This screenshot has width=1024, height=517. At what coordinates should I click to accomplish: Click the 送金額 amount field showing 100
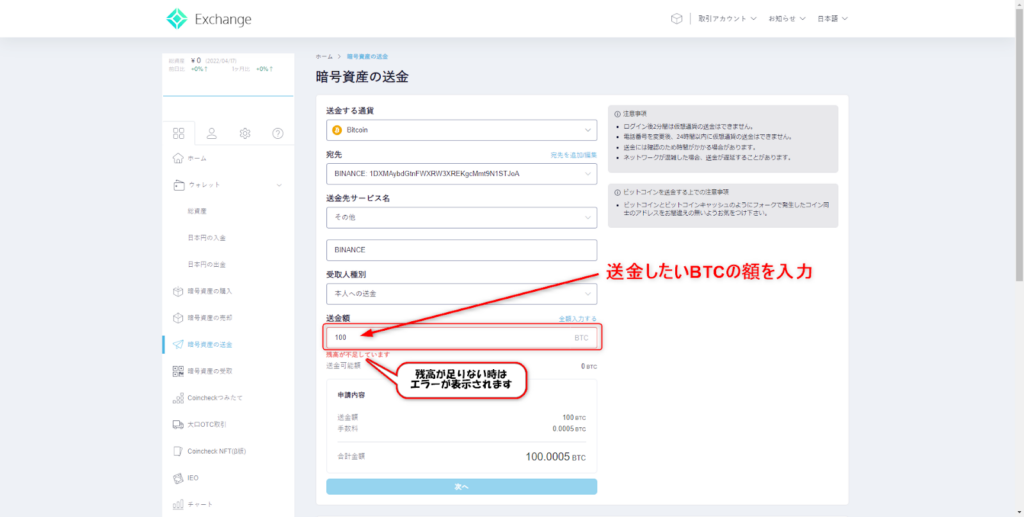pos(462,337)
